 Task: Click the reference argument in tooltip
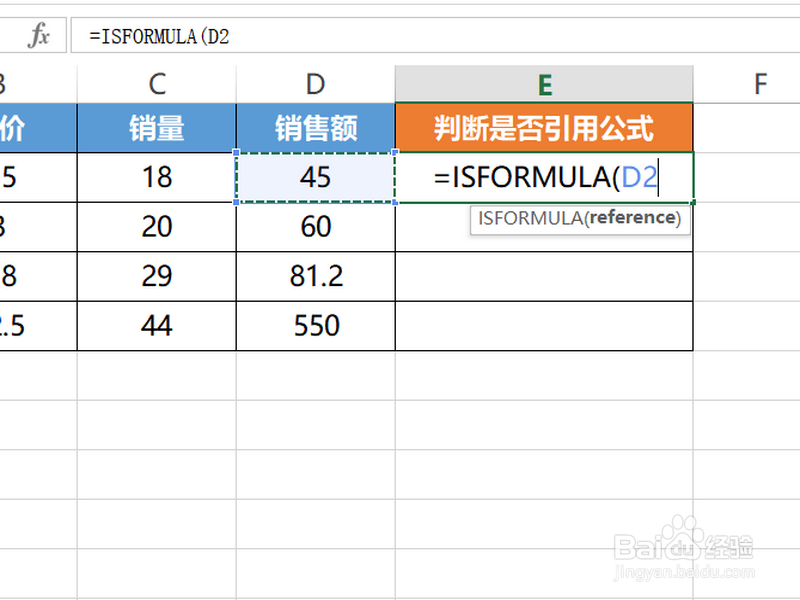point(633,218)
